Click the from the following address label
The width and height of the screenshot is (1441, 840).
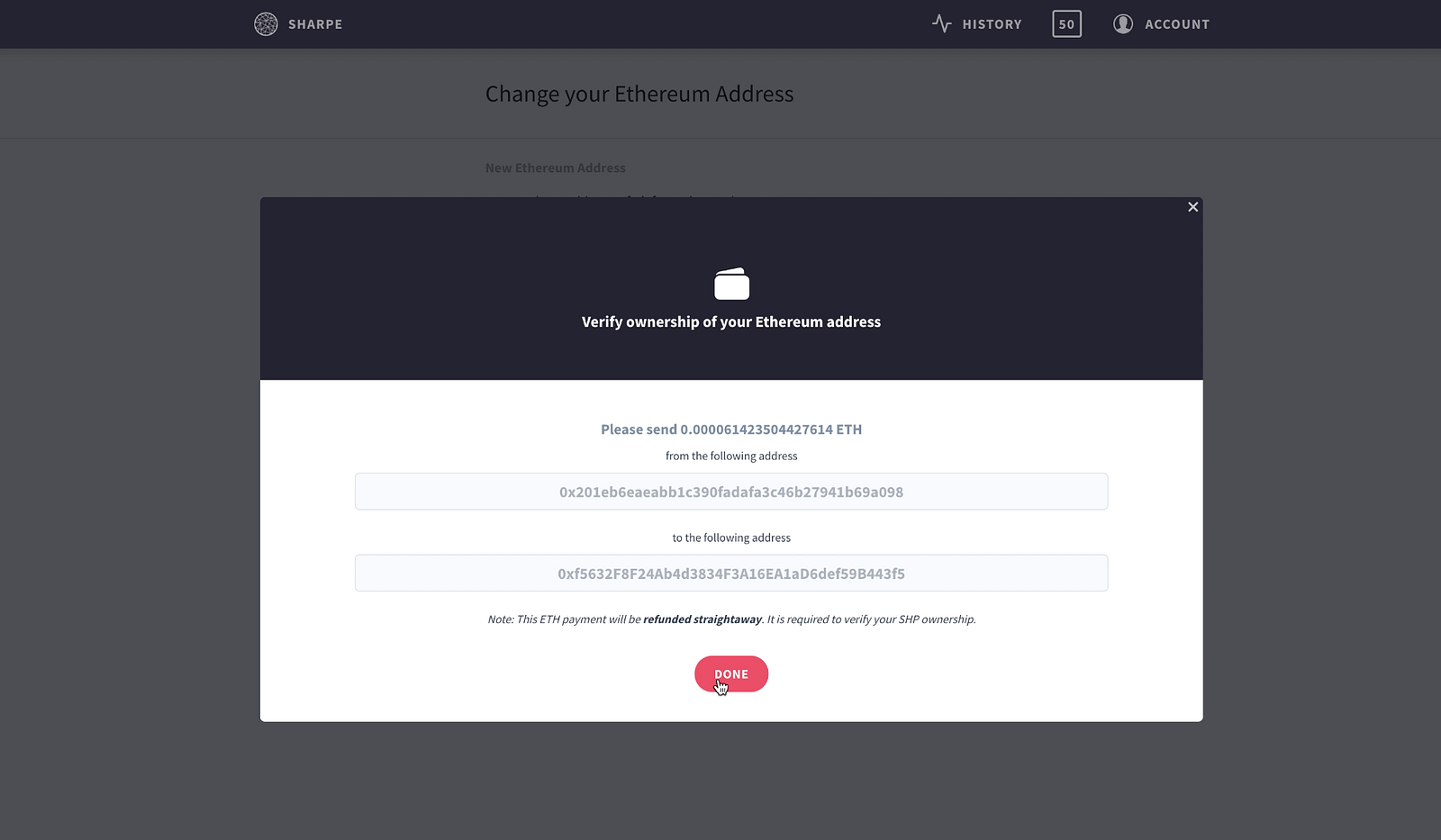tap(731, 456)
